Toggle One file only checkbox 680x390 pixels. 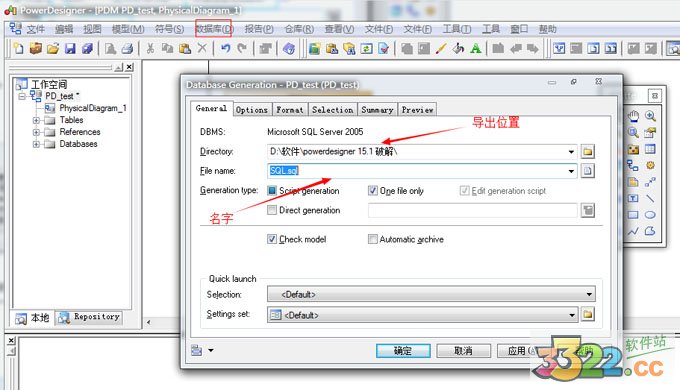tap(373, 190)
